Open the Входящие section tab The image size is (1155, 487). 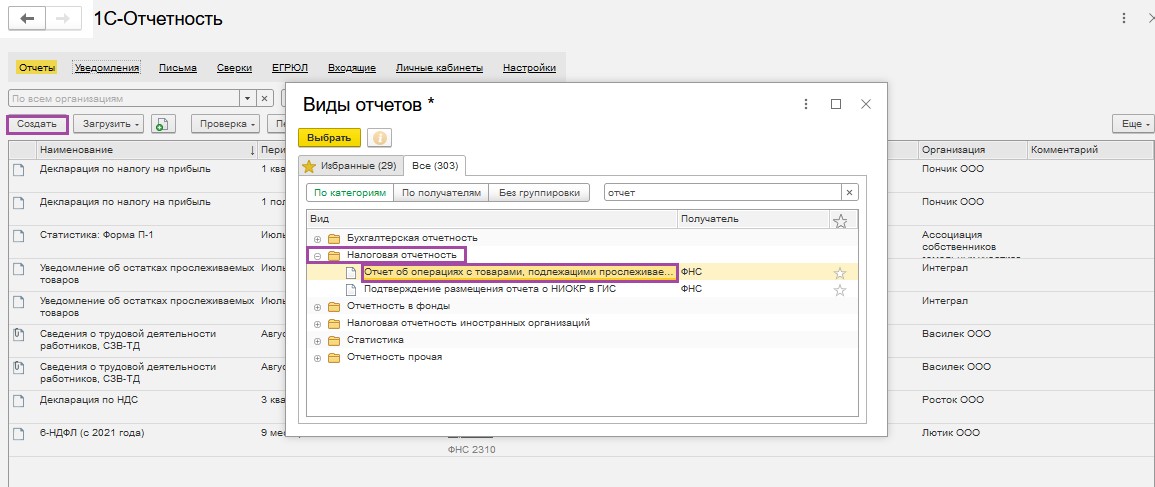click(x=352, y=68)
